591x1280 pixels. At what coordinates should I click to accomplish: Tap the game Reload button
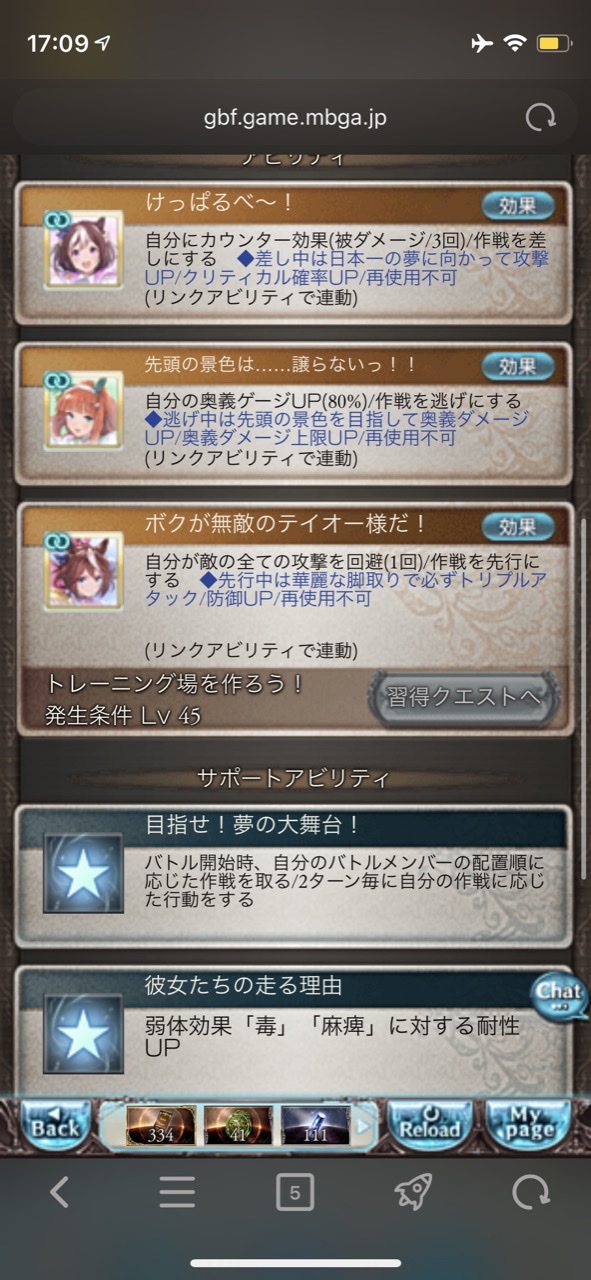coord(431,1124)
